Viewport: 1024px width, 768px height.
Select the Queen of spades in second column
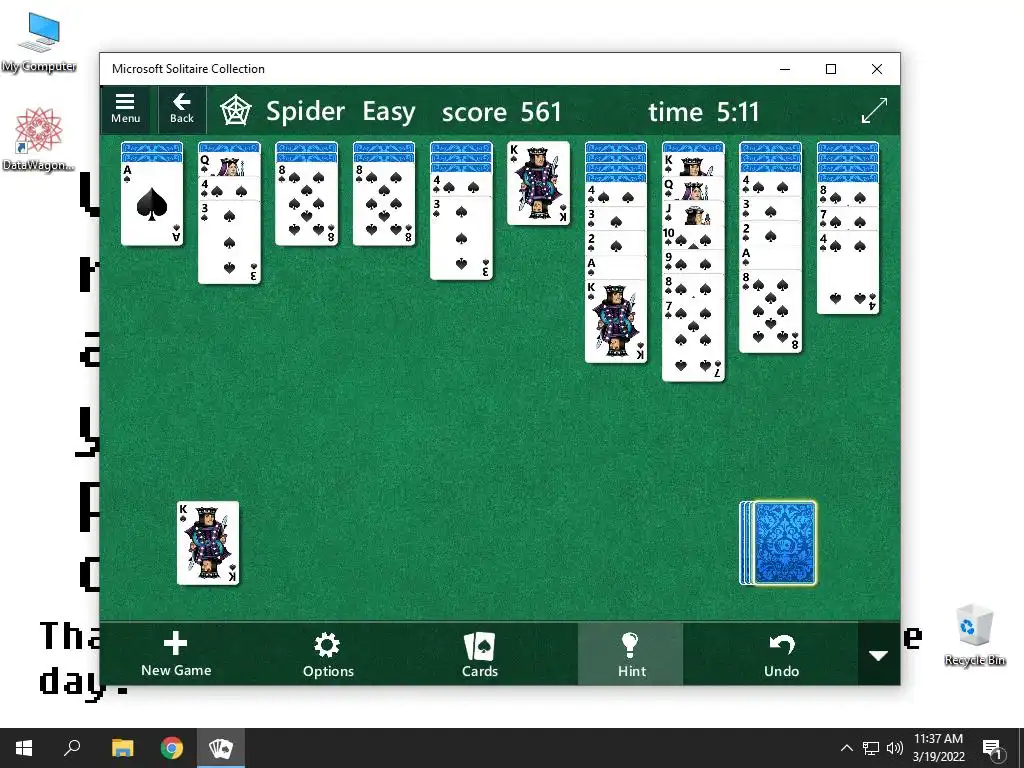(x=229, y=165)
